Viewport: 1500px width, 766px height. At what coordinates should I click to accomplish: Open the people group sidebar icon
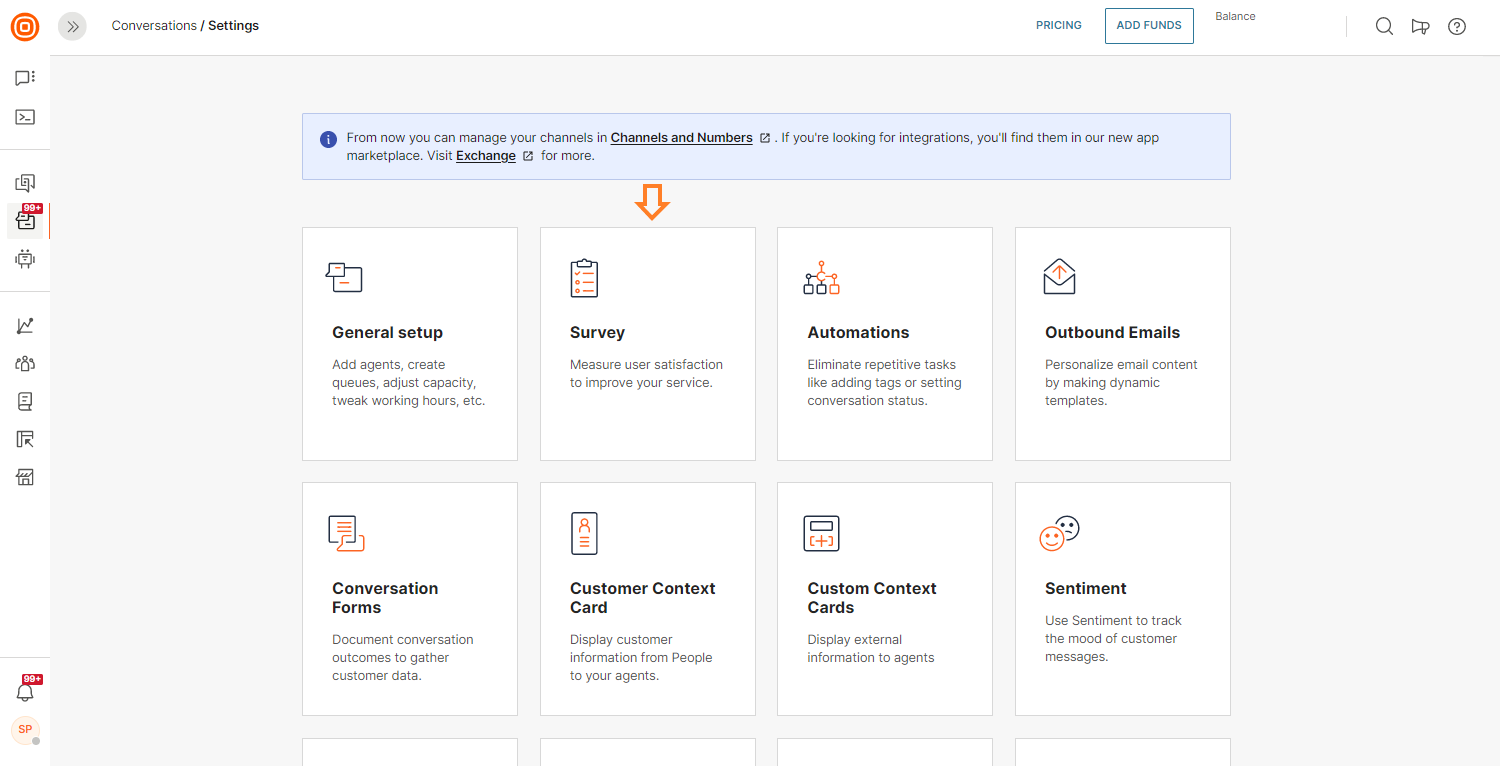25,364
